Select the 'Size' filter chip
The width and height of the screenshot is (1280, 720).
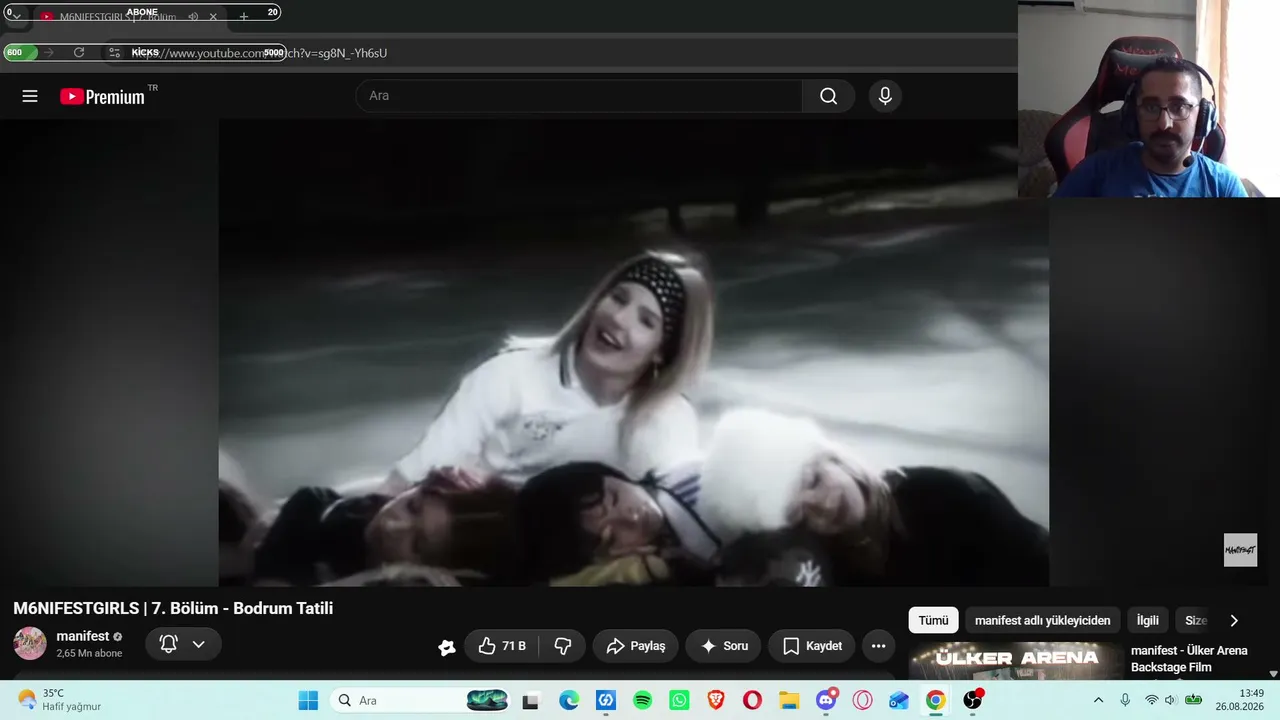pos(1195,620)
